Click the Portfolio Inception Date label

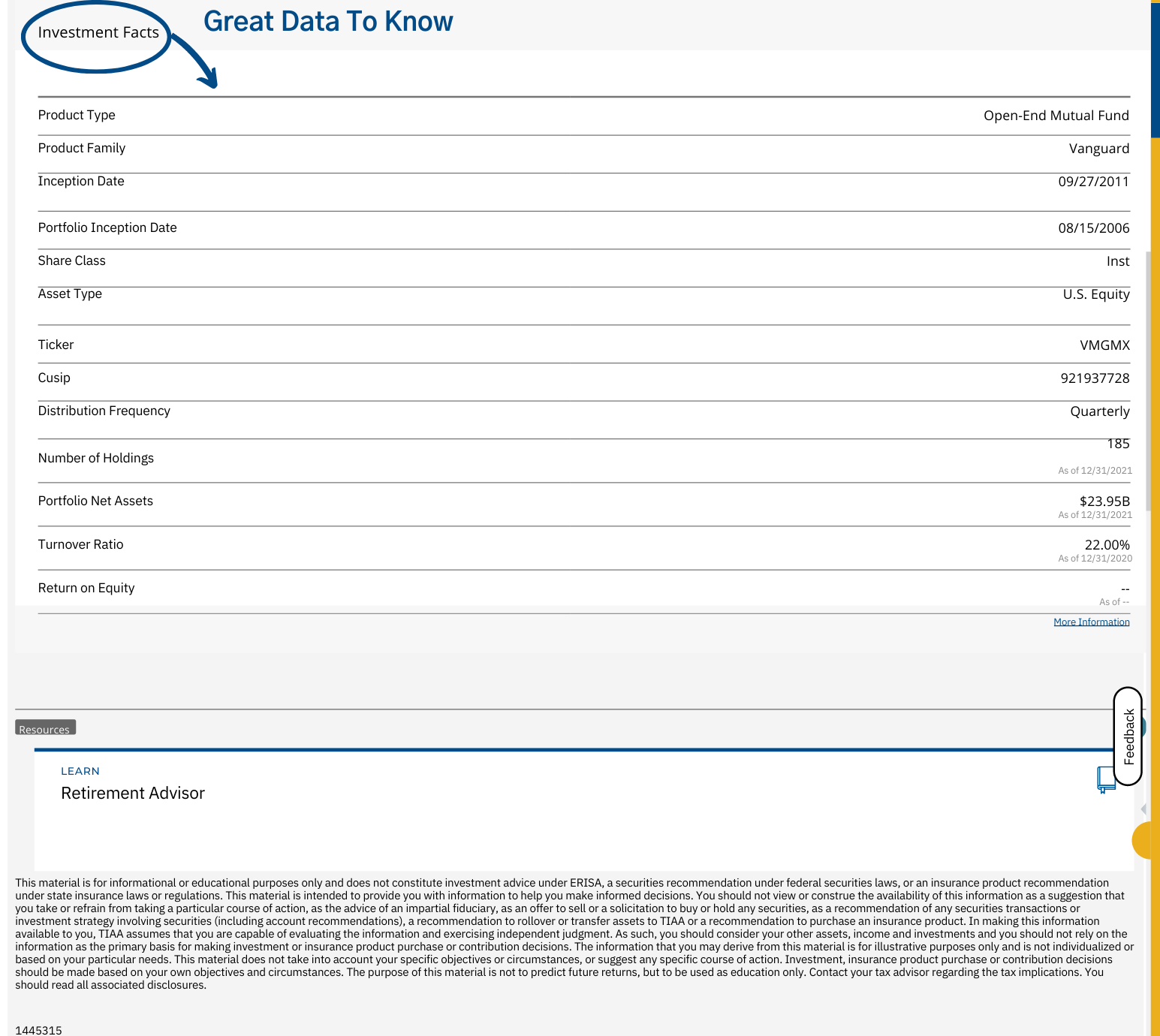(107, 227)
